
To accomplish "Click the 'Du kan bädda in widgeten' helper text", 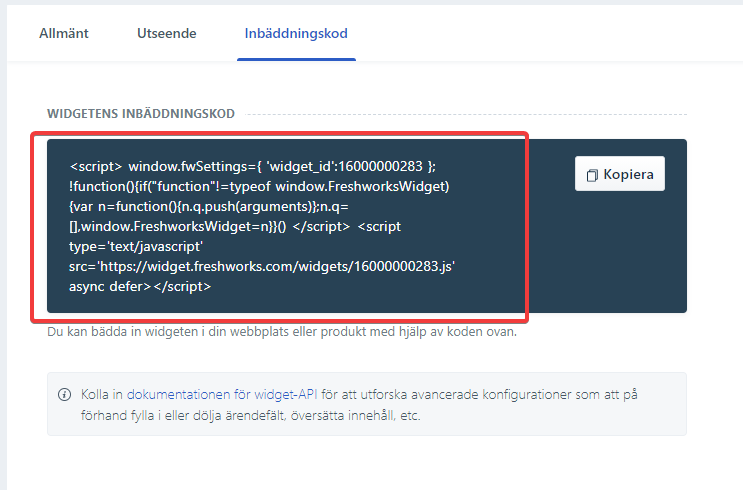I will tap(282, 332).
